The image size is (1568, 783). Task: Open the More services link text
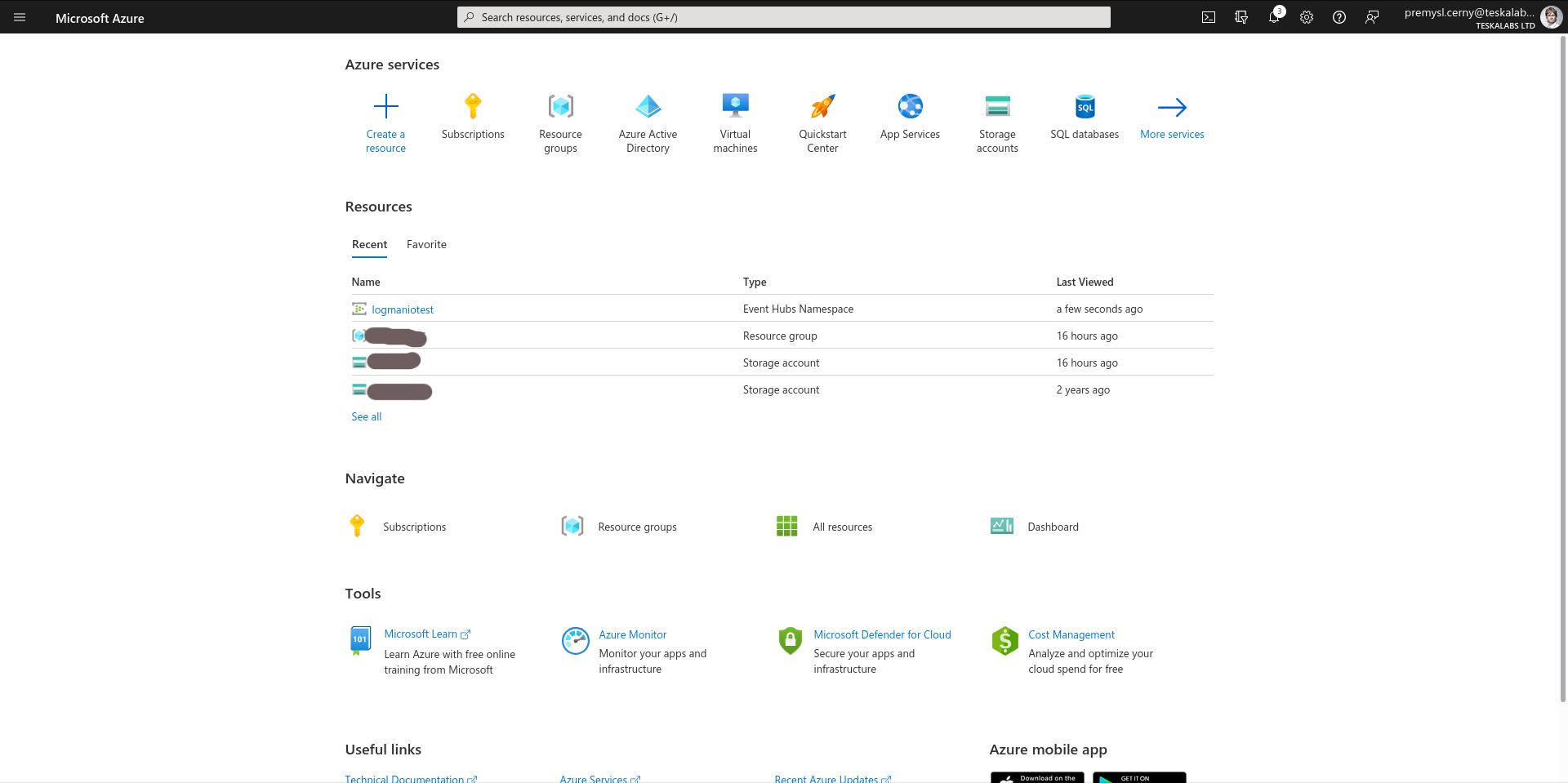click(x=1172, y=135)
